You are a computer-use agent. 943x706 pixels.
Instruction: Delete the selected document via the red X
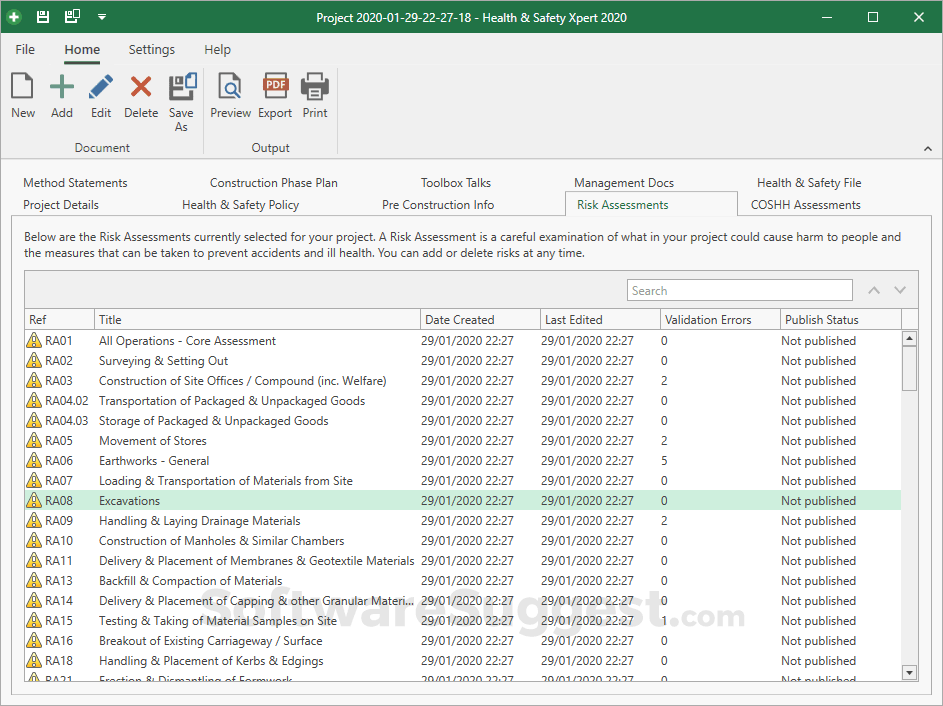[140, 95]
